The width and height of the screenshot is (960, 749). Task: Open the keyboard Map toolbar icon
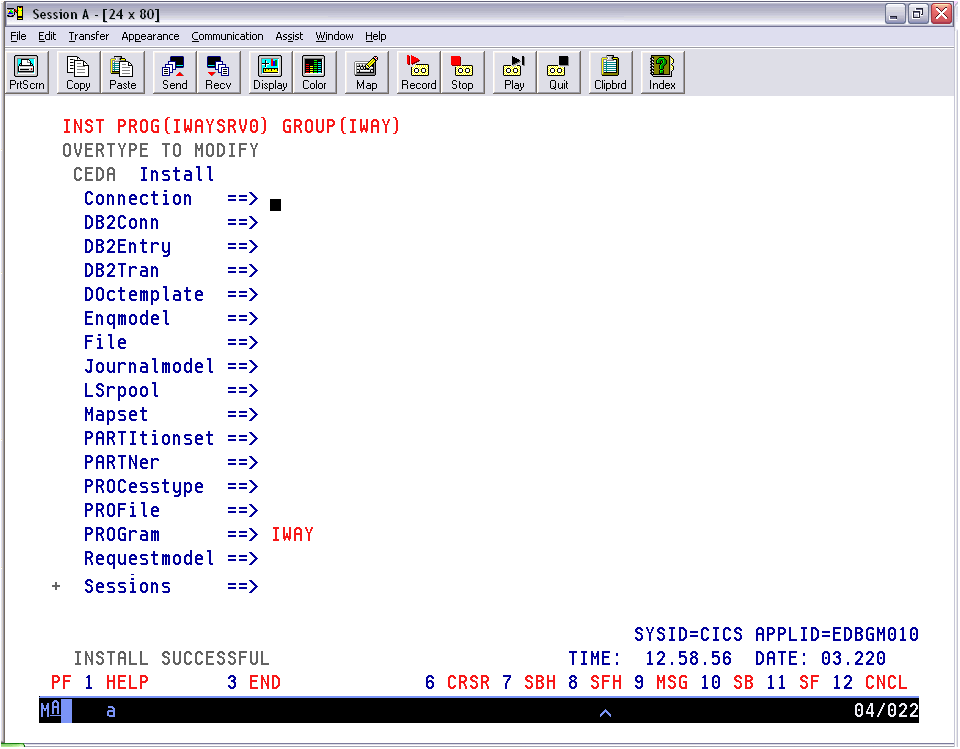coord(366,72)
